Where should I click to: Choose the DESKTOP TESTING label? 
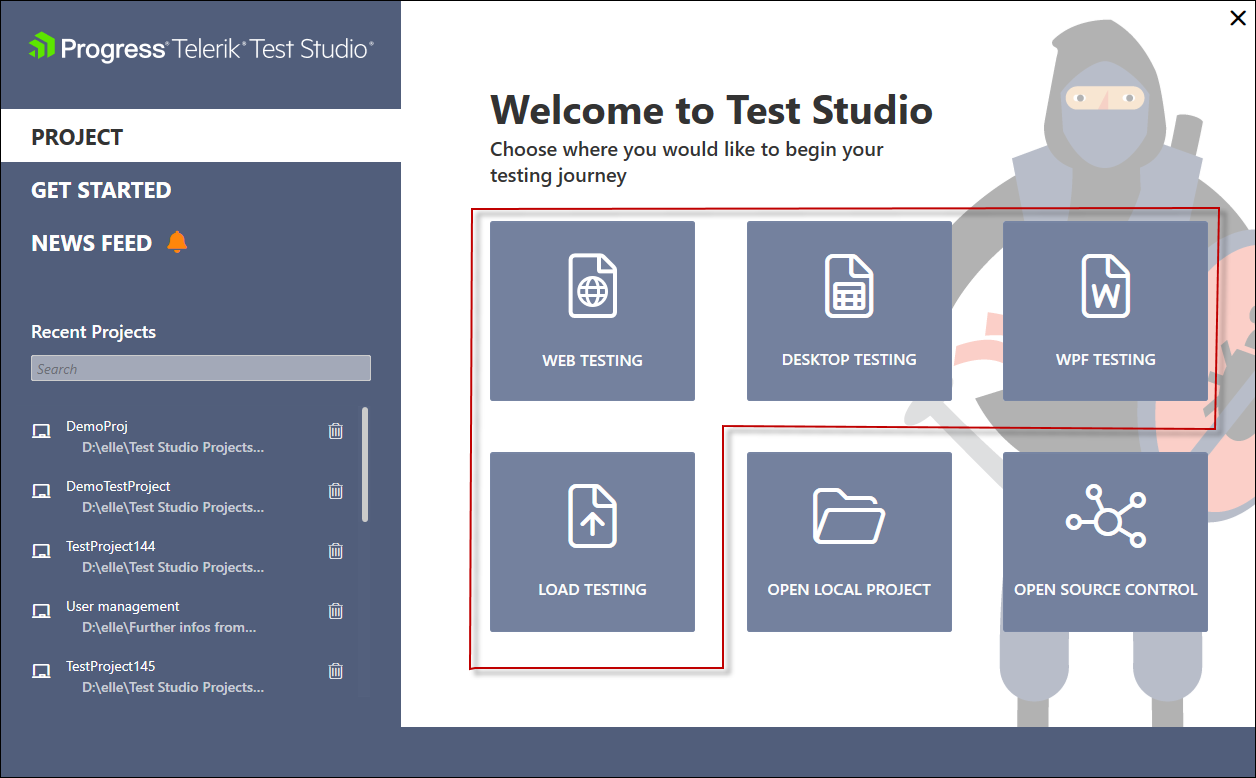coord(849,360)
